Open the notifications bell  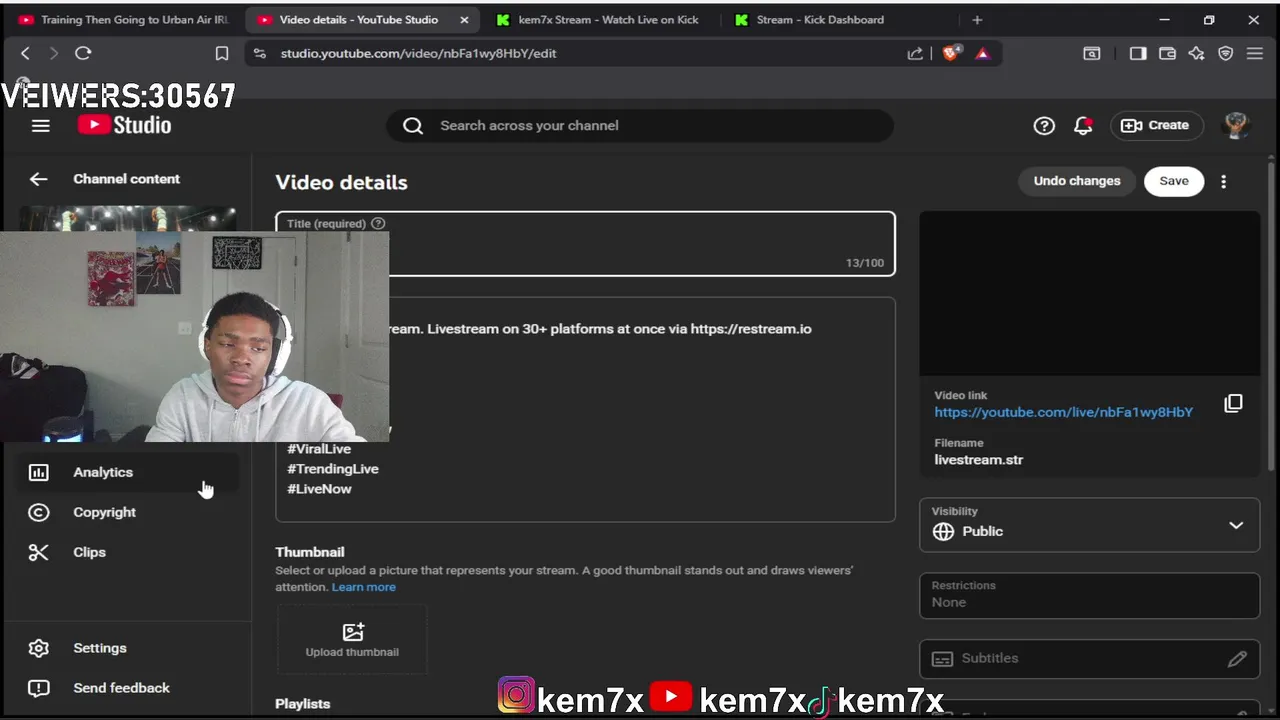coord(1083,125)
